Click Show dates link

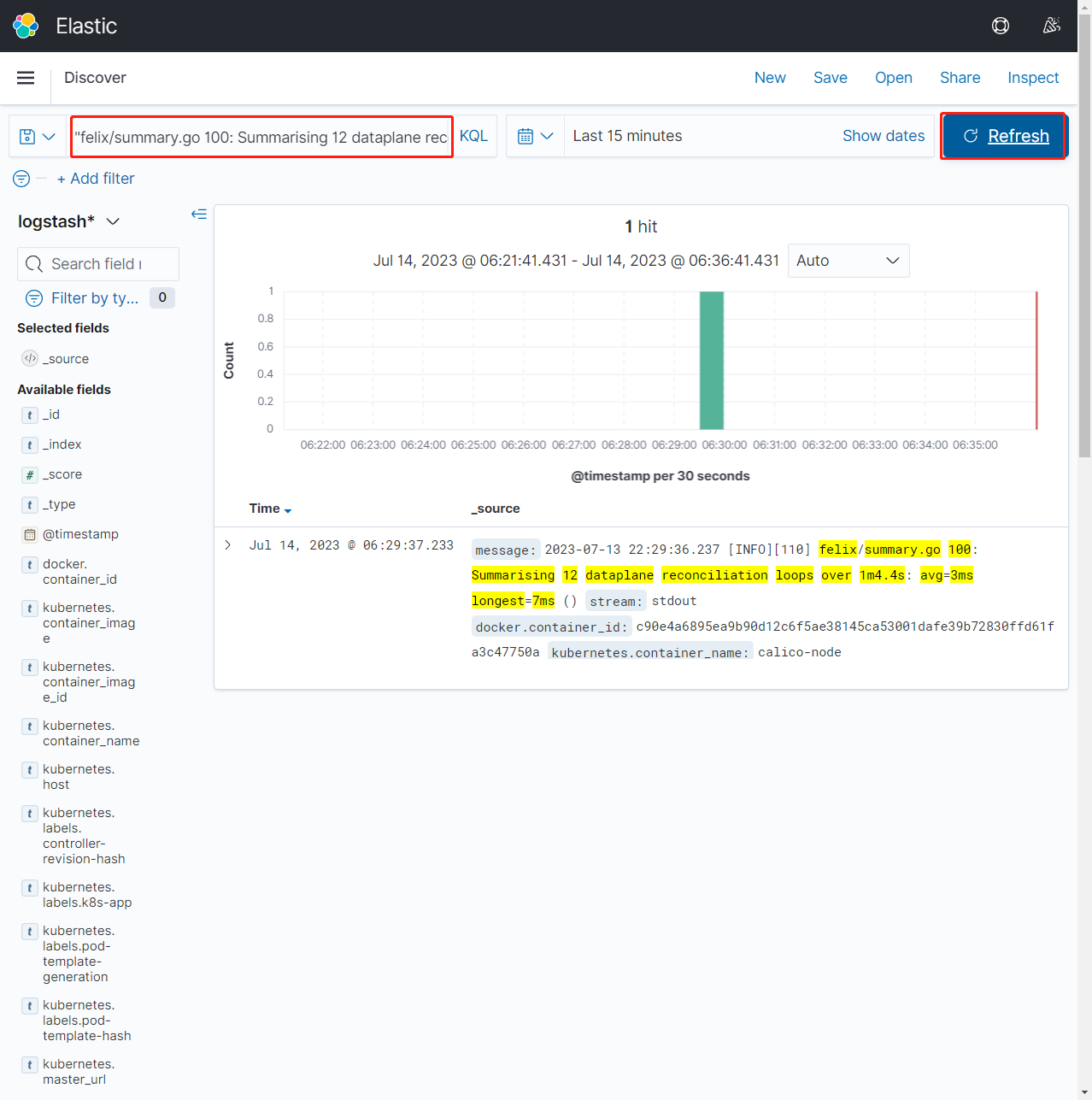tap(884, 136)
